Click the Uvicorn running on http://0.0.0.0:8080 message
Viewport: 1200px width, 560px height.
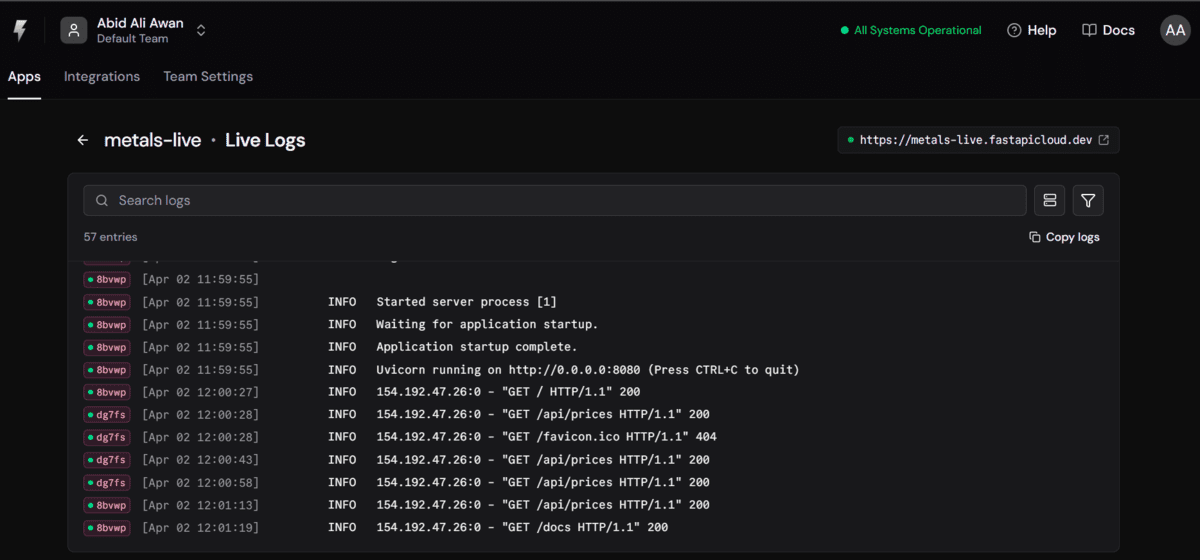pos(588,369)
